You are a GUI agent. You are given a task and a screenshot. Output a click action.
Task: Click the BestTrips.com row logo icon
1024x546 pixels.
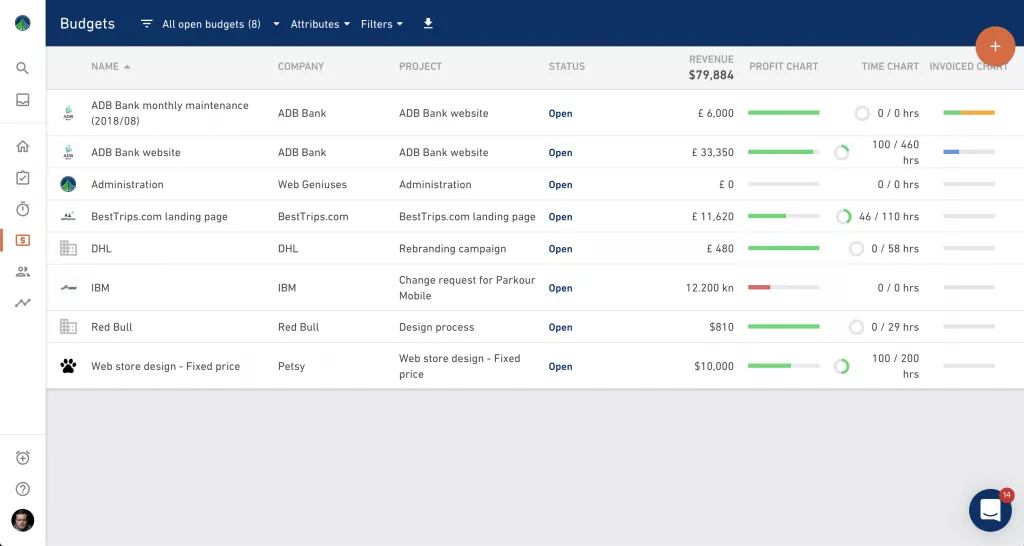point(68,216)
